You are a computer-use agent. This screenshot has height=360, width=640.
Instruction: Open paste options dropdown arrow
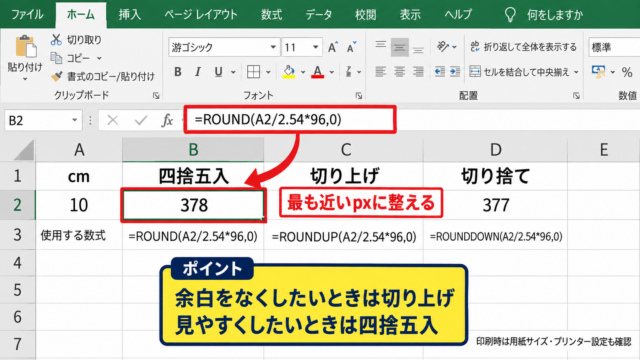coord(25,78)
